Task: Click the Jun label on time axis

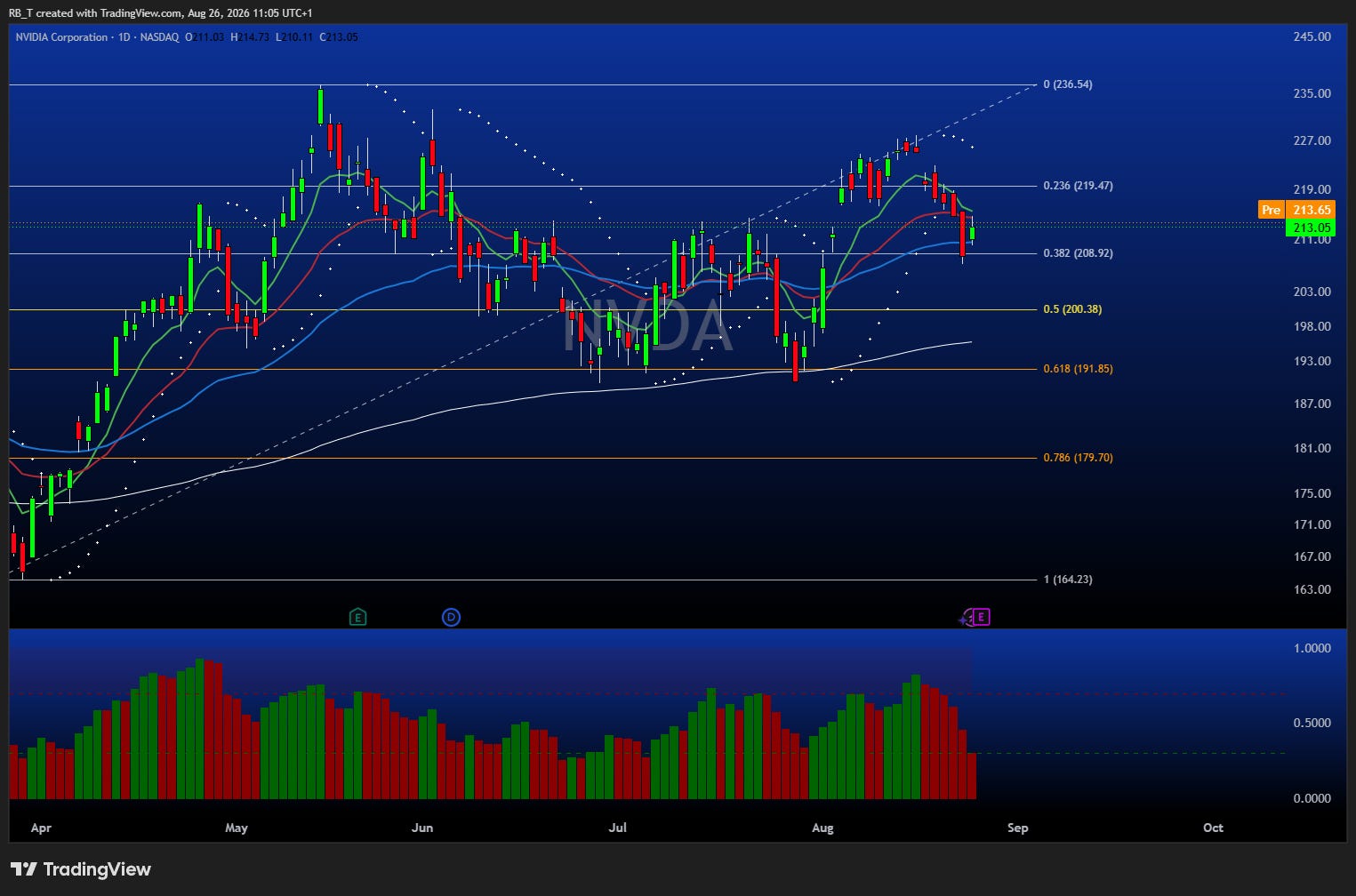Action: click(422, 828)
